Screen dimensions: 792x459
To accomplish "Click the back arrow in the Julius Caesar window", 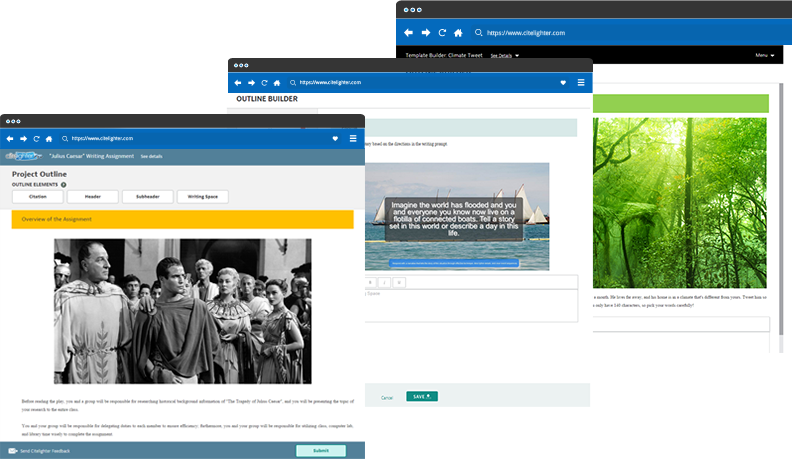I will (x=10, y=138).
